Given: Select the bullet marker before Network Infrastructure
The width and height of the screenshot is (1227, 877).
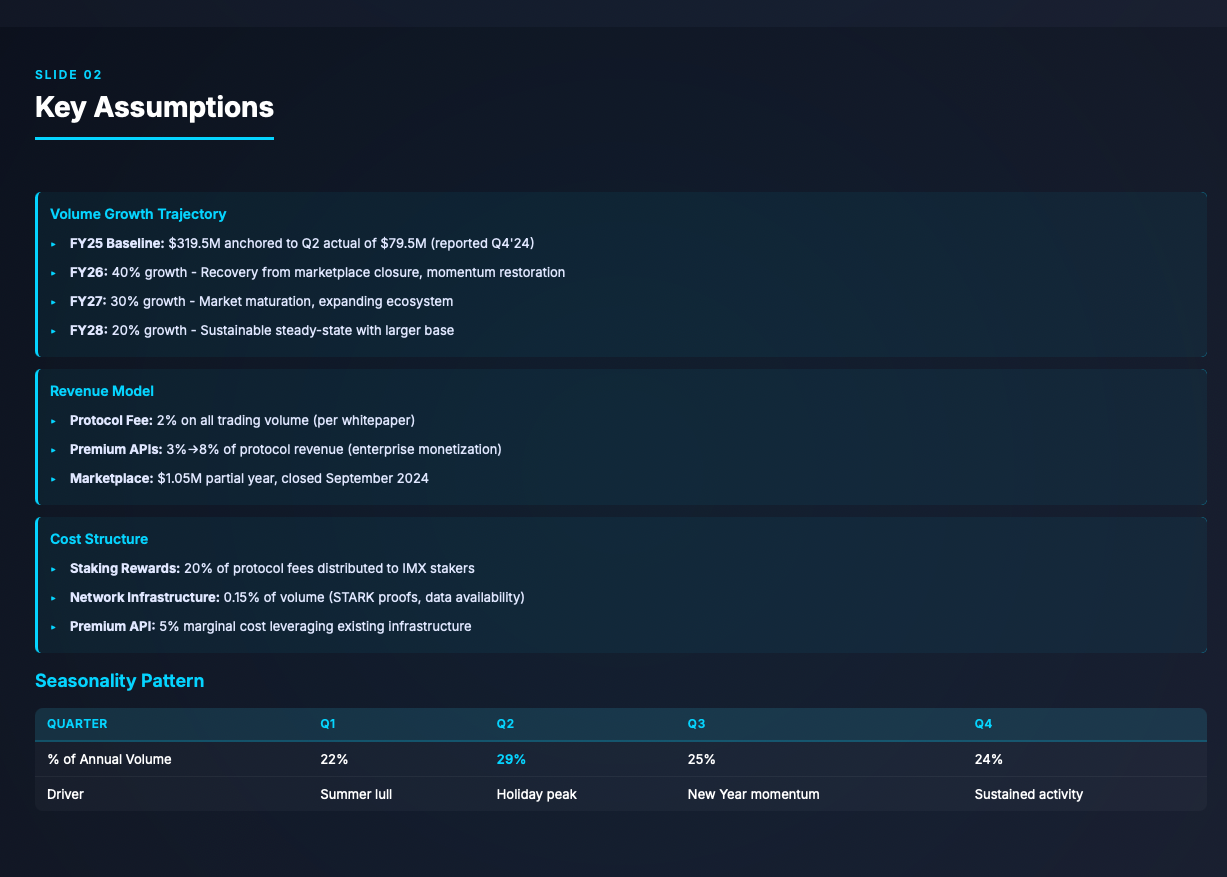Looking at the screenshot, I should point(54,598).
